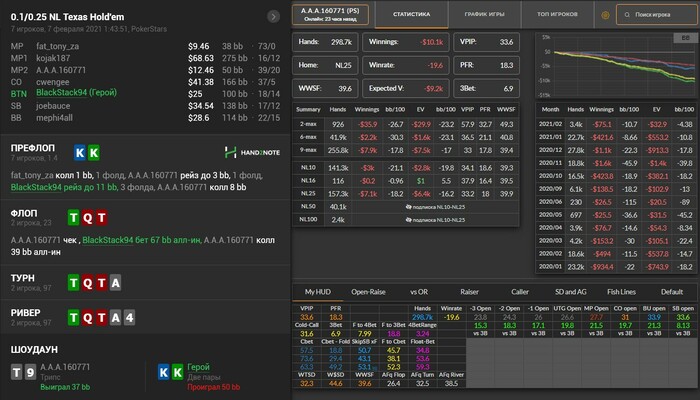Toggle the BB units button on the graph
Image resolution: width=700 pixels, height=400 pixels.
[x=685, y=38]
